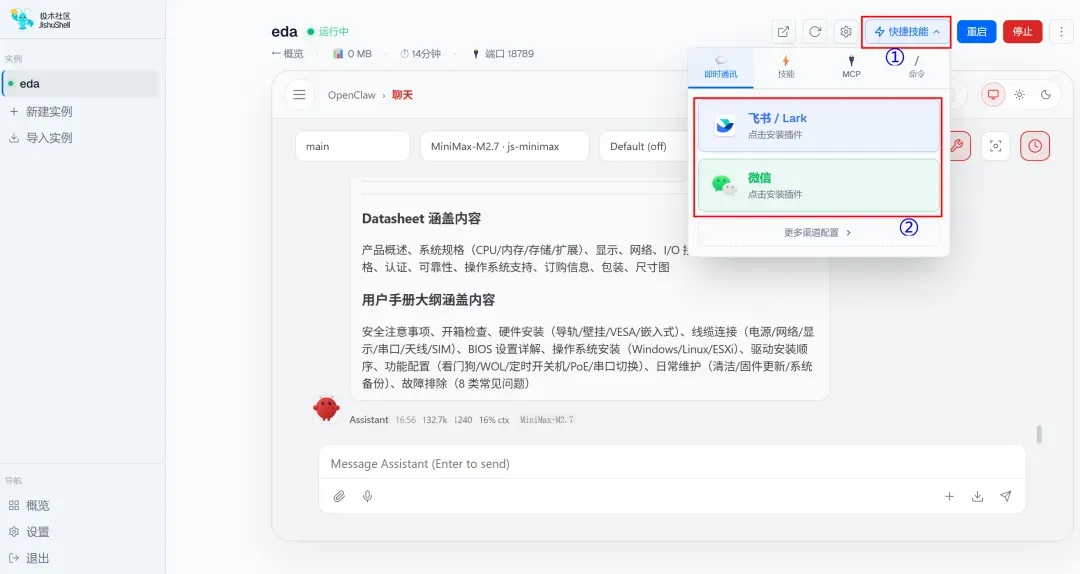Click the 0 MB memory indicator

(359, 54)
